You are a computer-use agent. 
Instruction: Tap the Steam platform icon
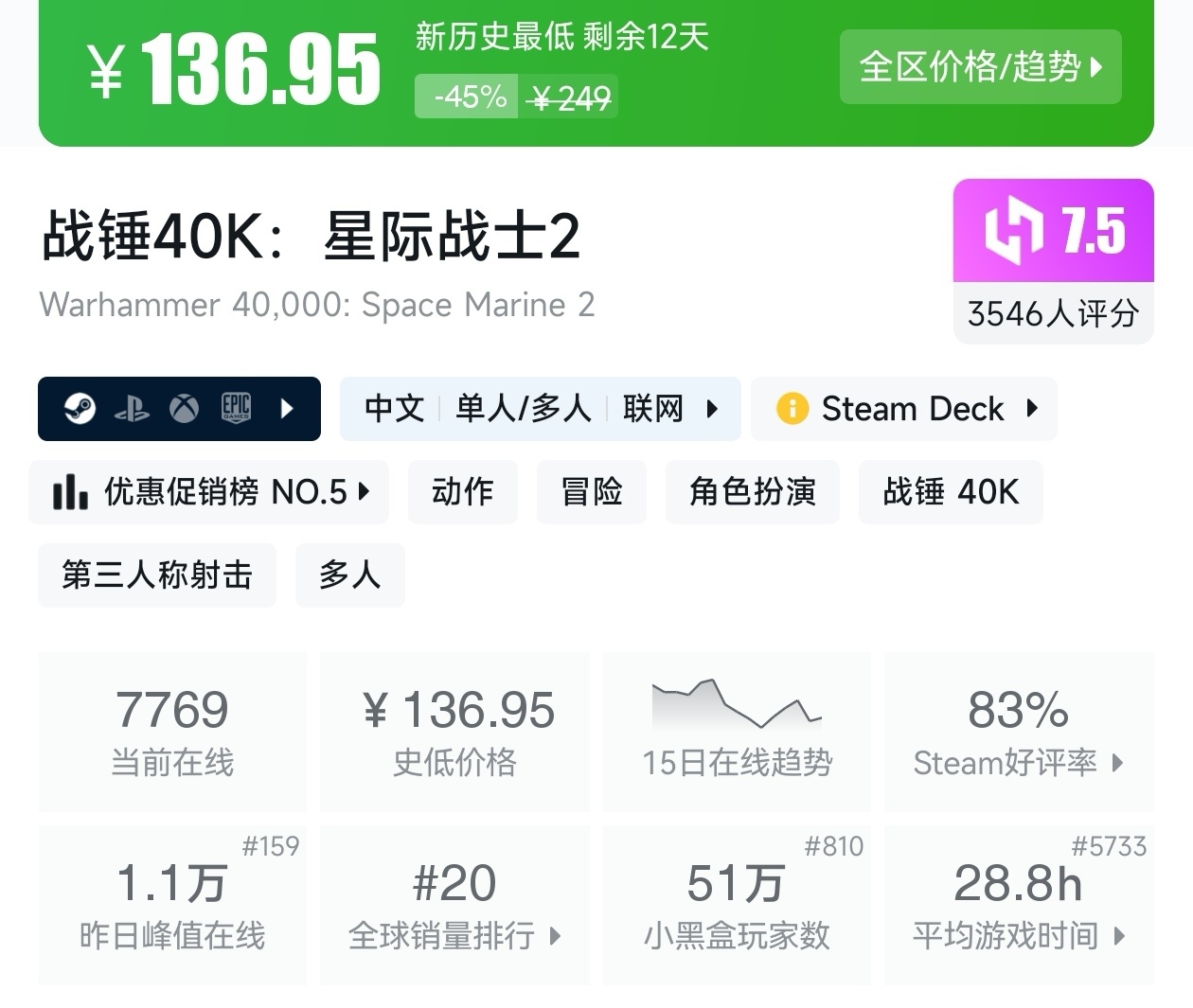point(80,409)
